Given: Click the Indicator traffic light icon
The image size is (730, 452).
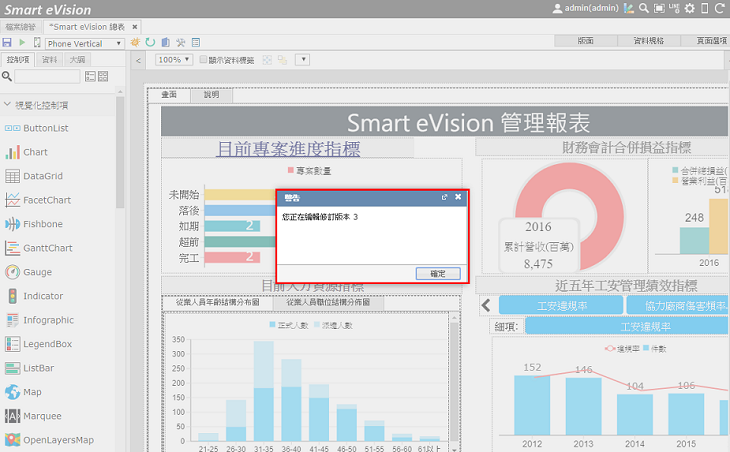Looking at the screenshot, I should click(13, 296).
